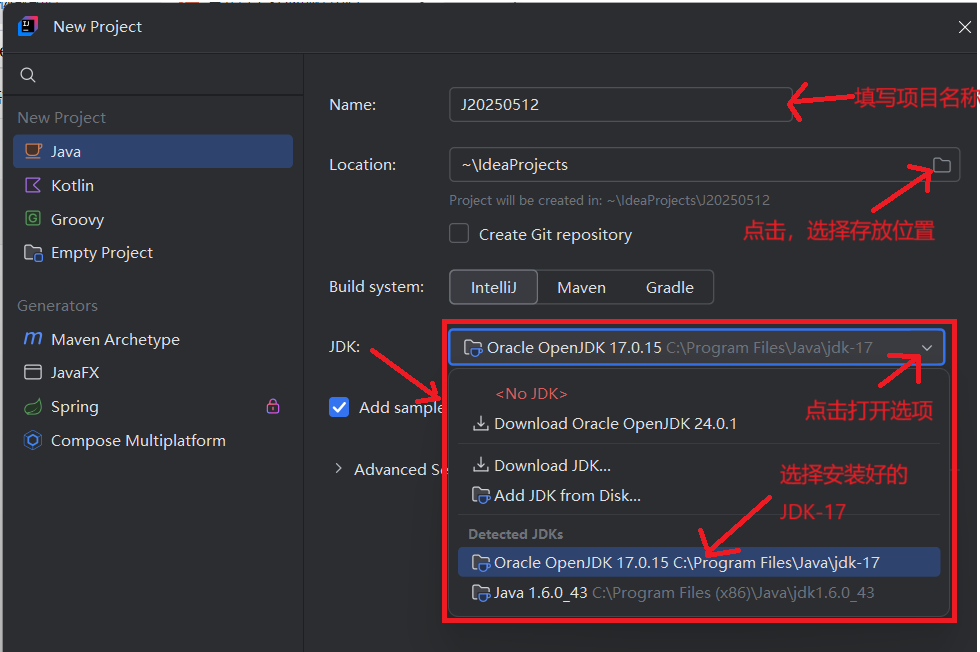Viewport: 980px width, 652px height.
Task: Select the Java project type
Action: pos(152,151)
